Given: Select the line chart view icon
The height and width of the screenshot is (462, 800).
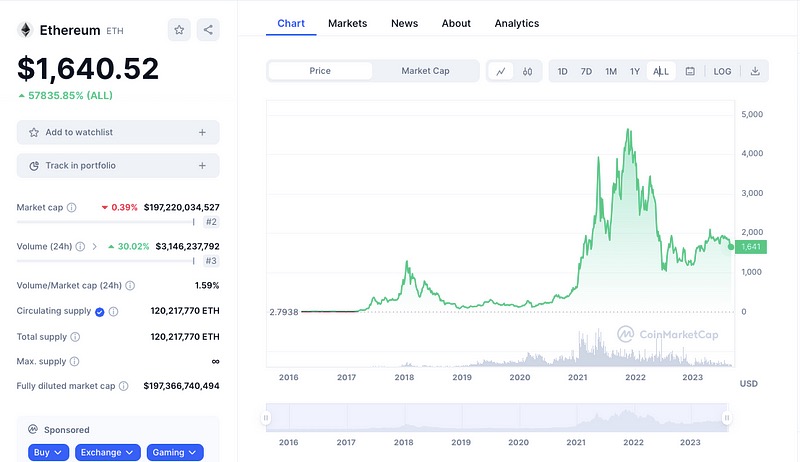Looking at the screenshot, I should click(500, 71).
